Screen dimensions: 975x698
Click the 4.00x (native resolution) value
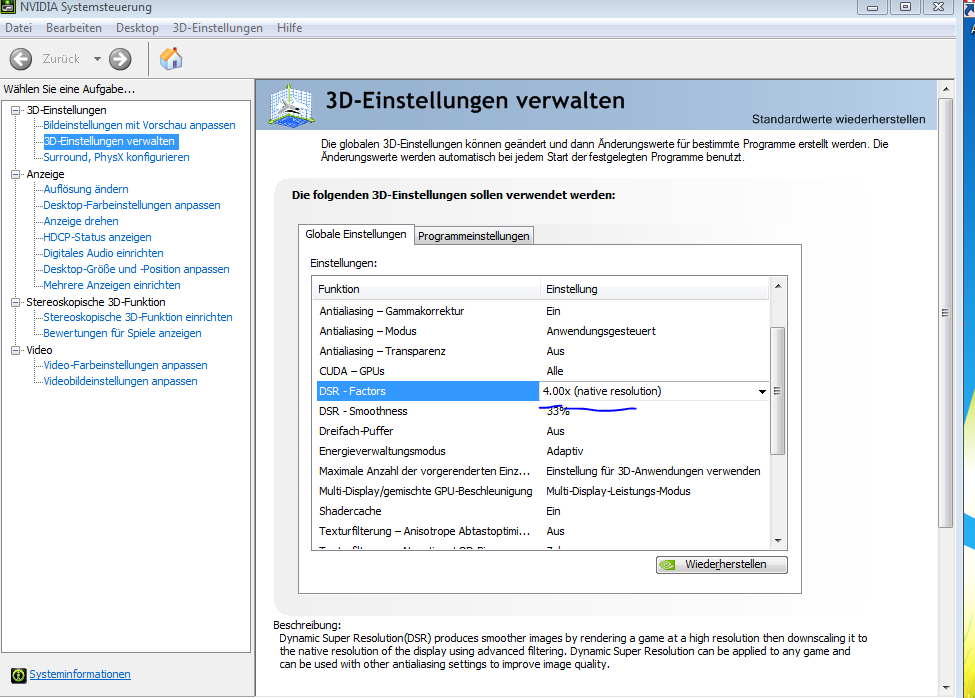(602, 392)
